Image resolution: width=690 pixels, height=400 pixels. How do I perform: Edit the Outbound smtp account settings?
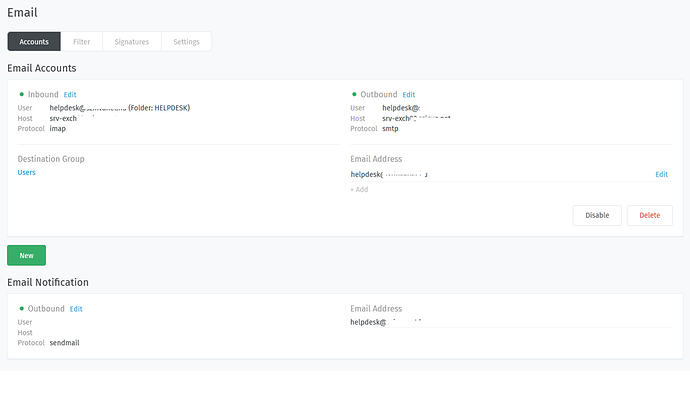click(x=409, y=95)
